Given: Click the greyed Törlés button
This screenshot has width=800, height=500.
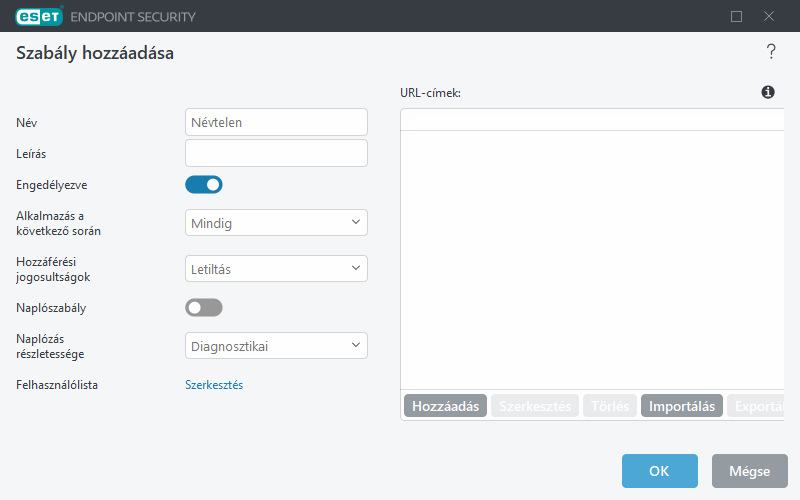Looking at the screenshot, I should coord(610,406).
